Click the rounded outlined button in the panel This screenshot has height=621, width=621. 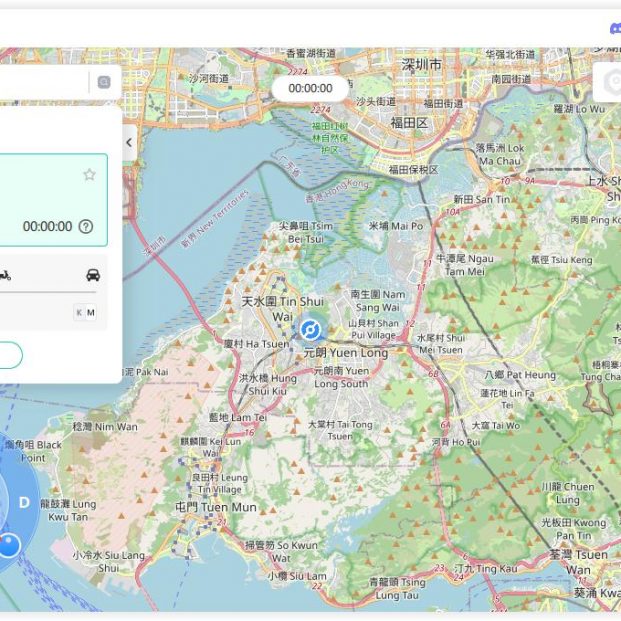click(x=8, y=355)
